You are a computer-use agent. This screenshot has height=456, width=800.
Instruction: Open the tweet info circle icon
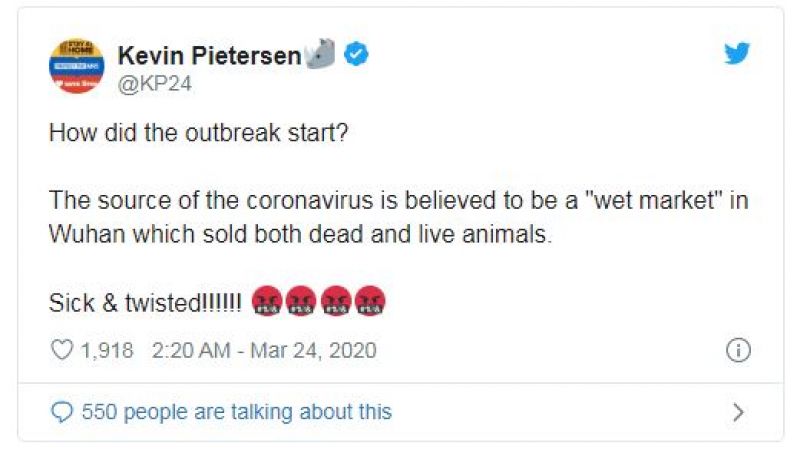coord(737,350)
